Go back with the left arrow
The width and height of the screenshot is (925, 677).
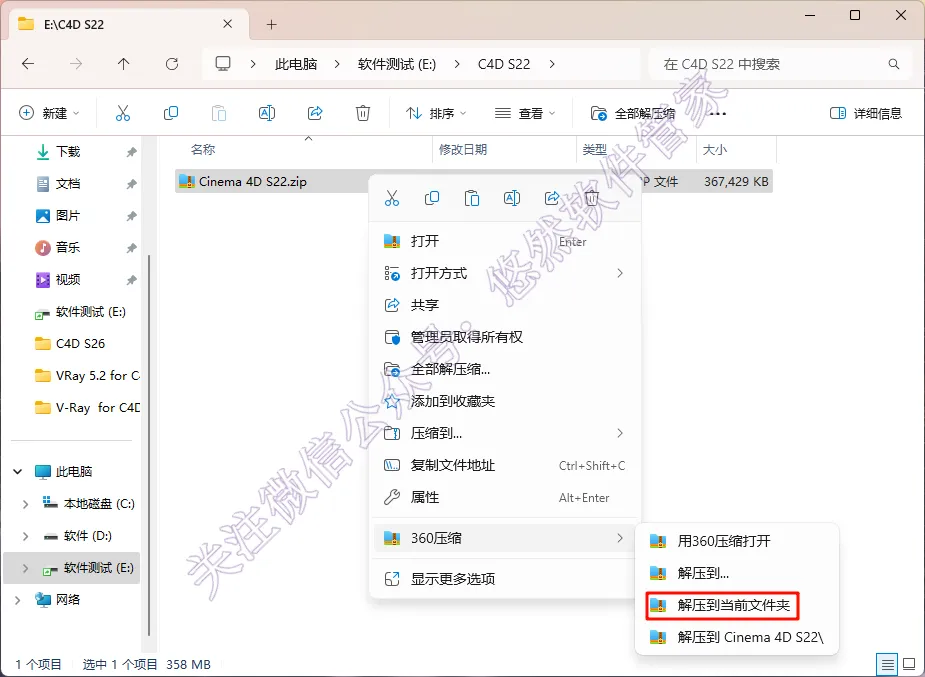point(28,64)
